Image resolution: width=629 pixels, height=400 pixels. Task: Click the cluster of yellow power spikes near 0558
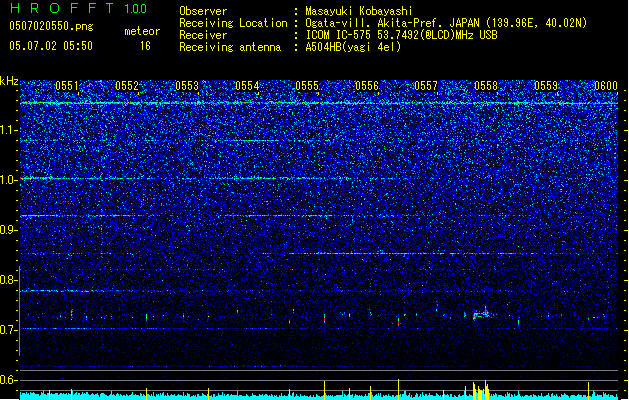click(481, 390)
